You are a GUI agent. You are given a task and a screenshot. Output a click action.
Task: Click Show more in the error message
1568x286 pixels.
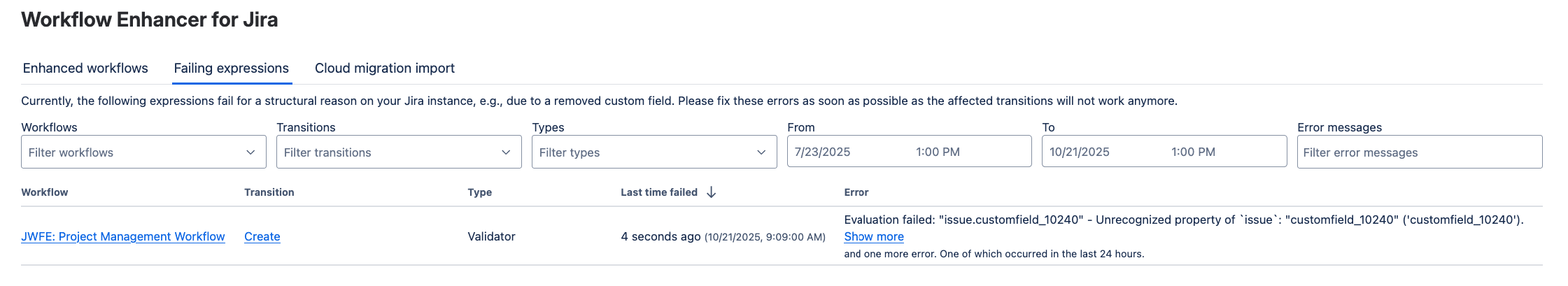[873, 237]
